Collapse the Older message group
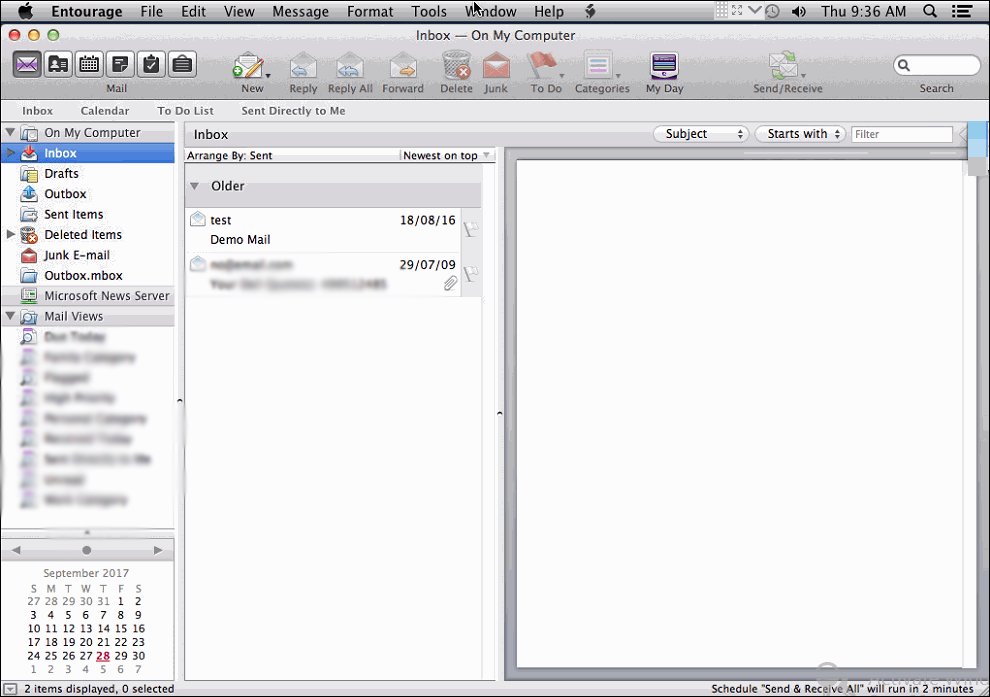990x697 pixels. [x=195, y=186]
